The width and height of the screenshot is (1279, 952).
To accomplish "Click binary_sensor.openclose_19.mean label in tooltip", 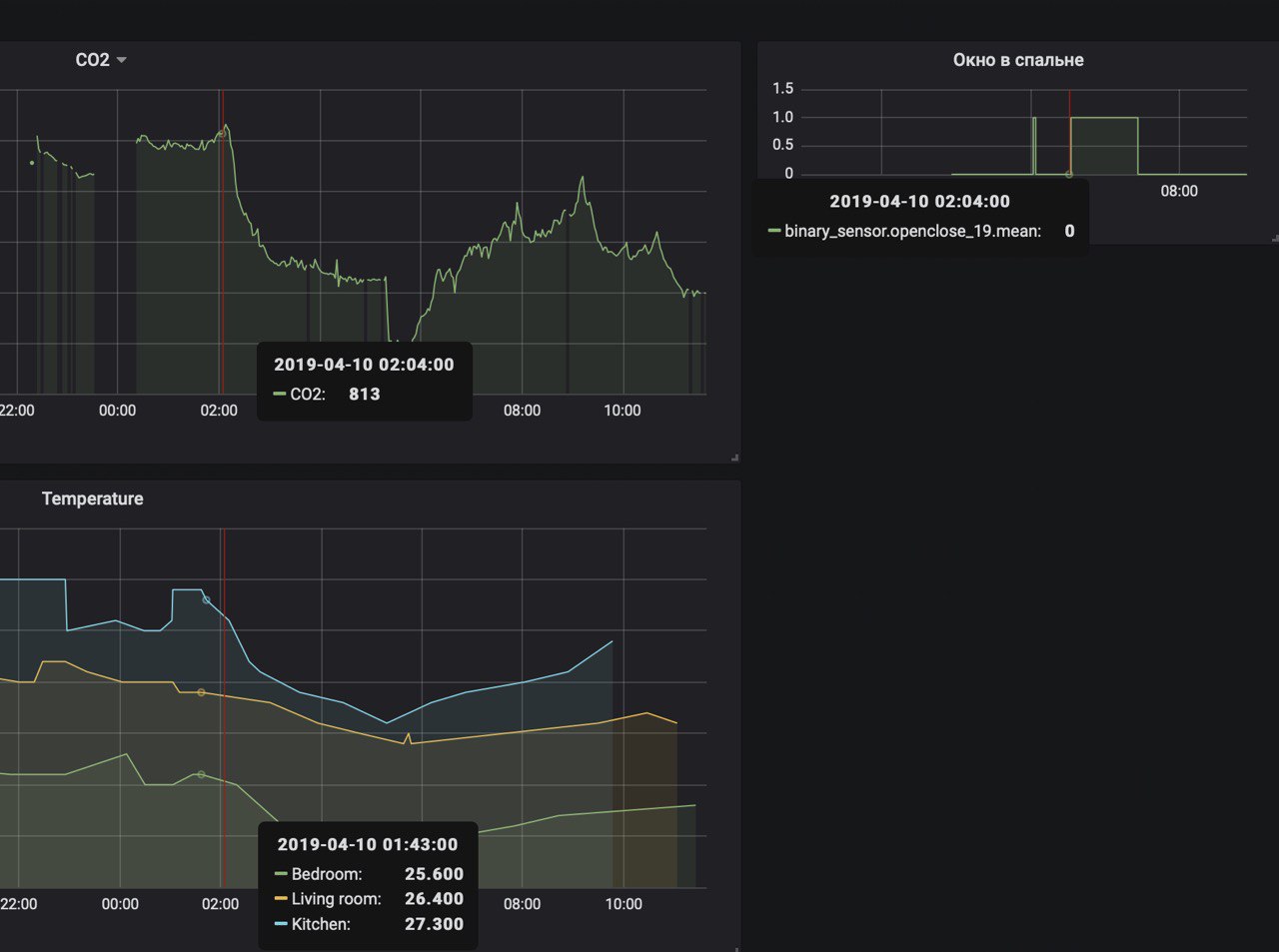I will tap(912, 231).
